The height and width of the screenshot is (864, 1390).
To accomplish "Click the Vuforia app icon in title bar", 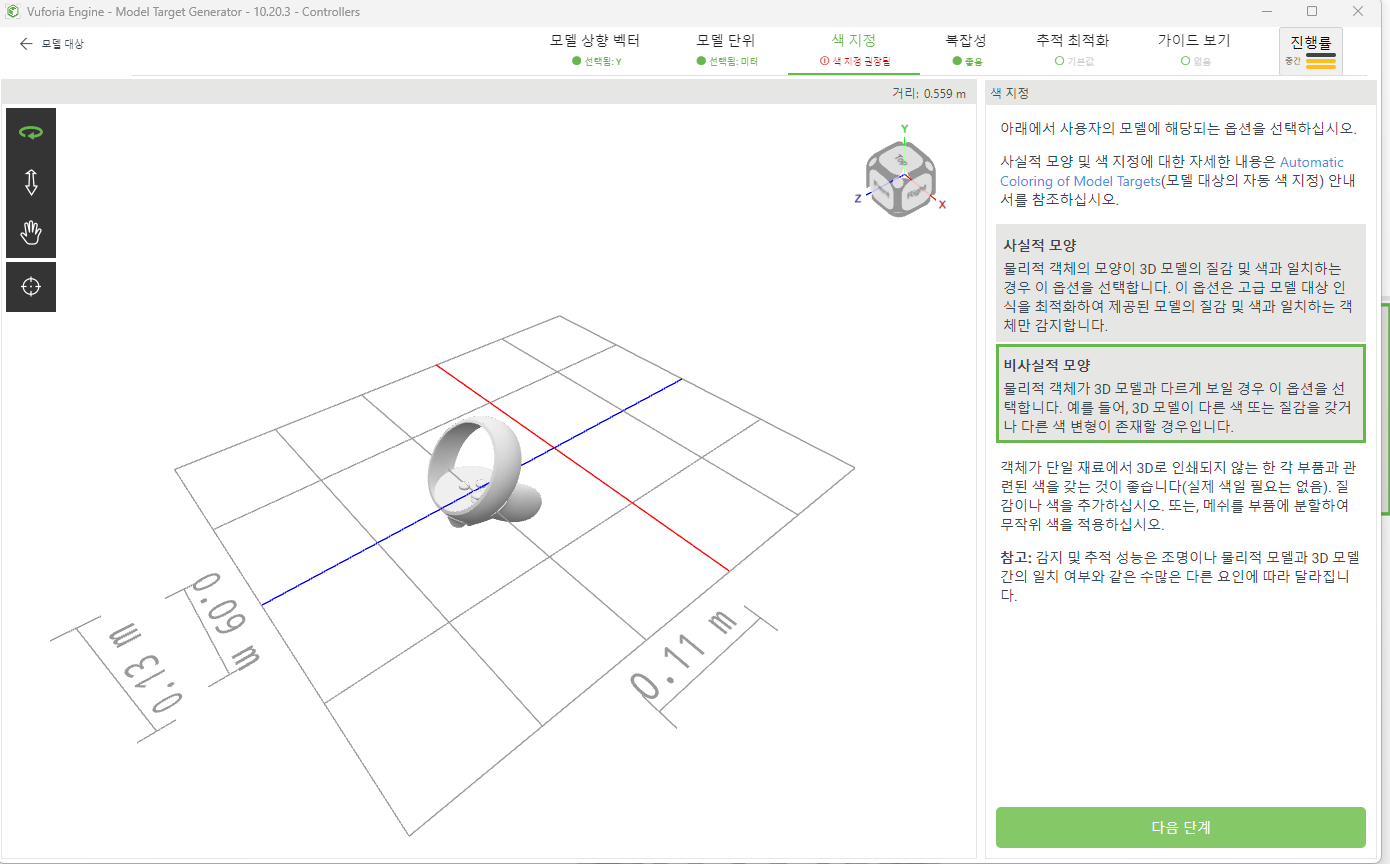I will [x=13, y=12].
